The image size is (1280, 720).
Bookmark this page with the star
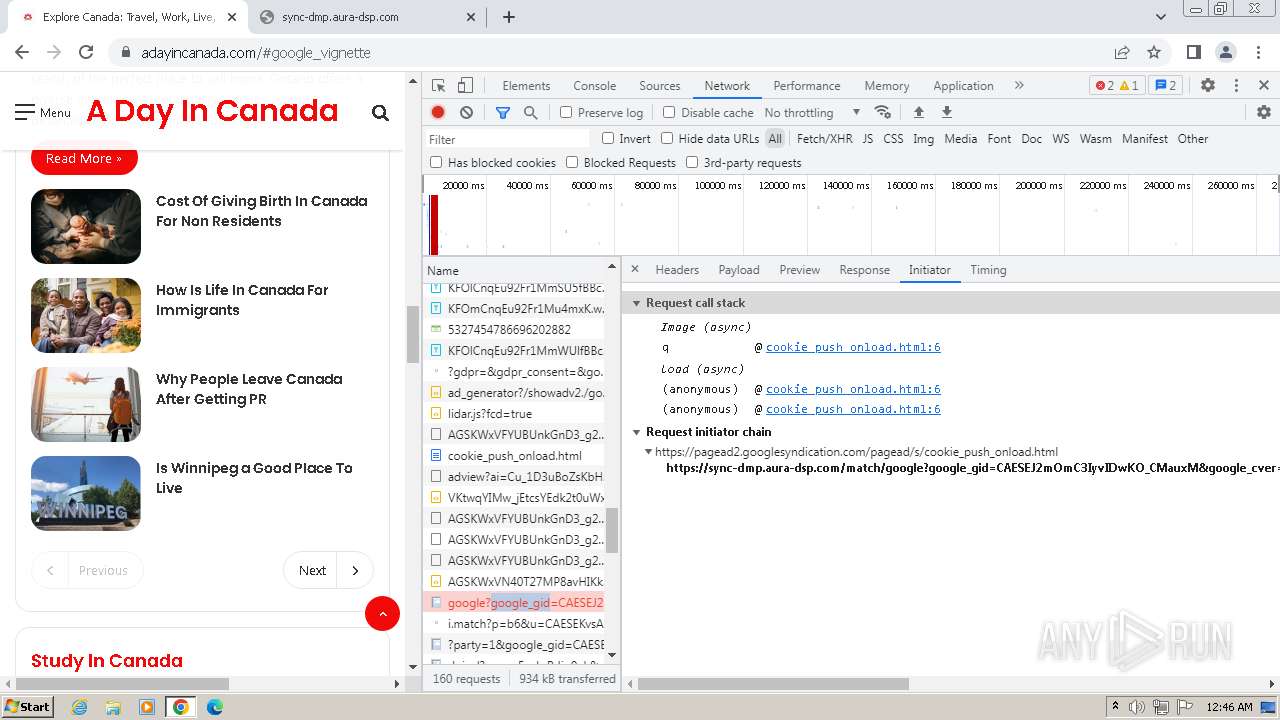coord(1154,52)
